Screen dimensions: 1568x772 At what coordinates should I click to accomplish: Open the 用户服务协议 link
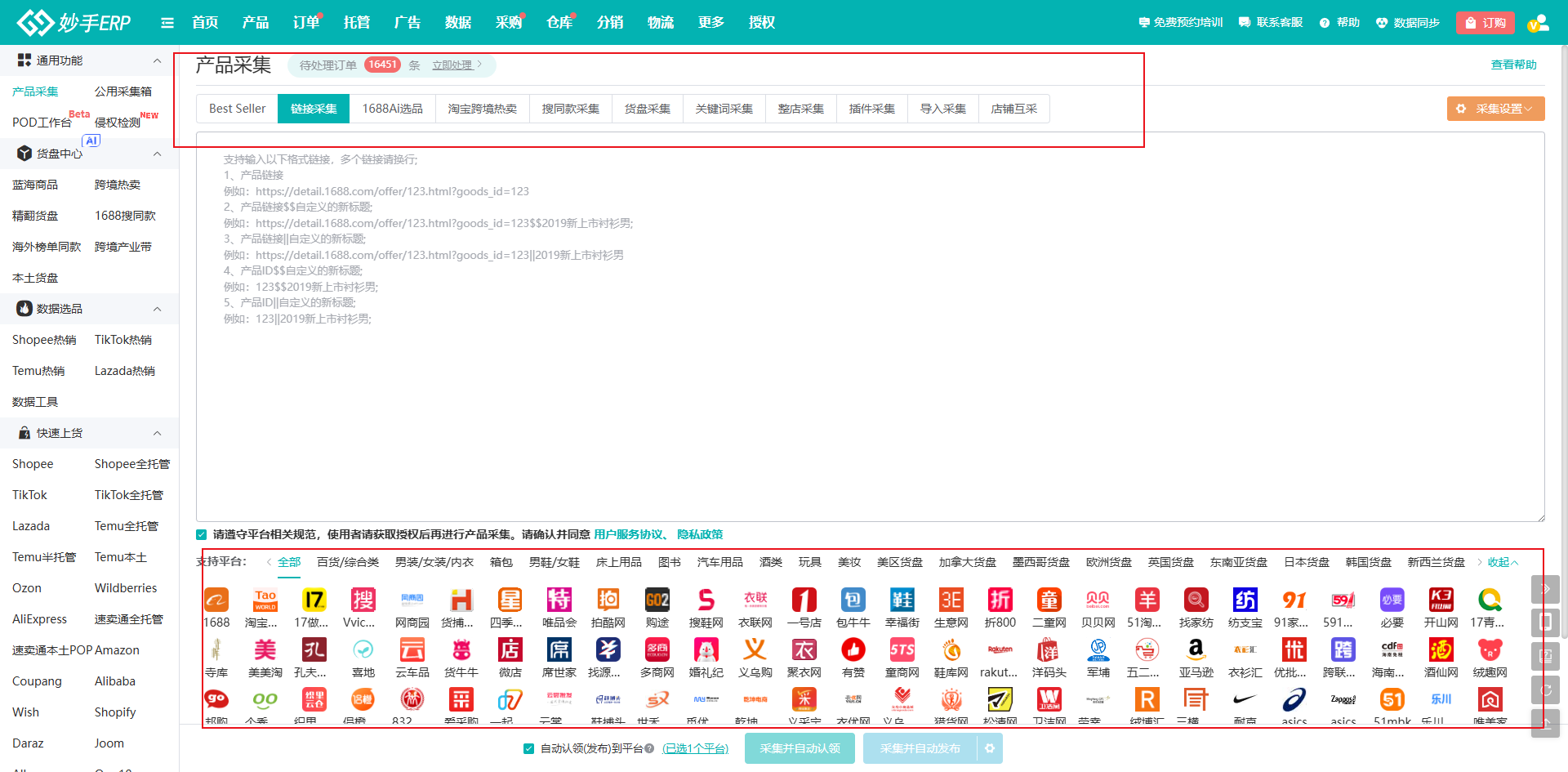coord(628,534)
